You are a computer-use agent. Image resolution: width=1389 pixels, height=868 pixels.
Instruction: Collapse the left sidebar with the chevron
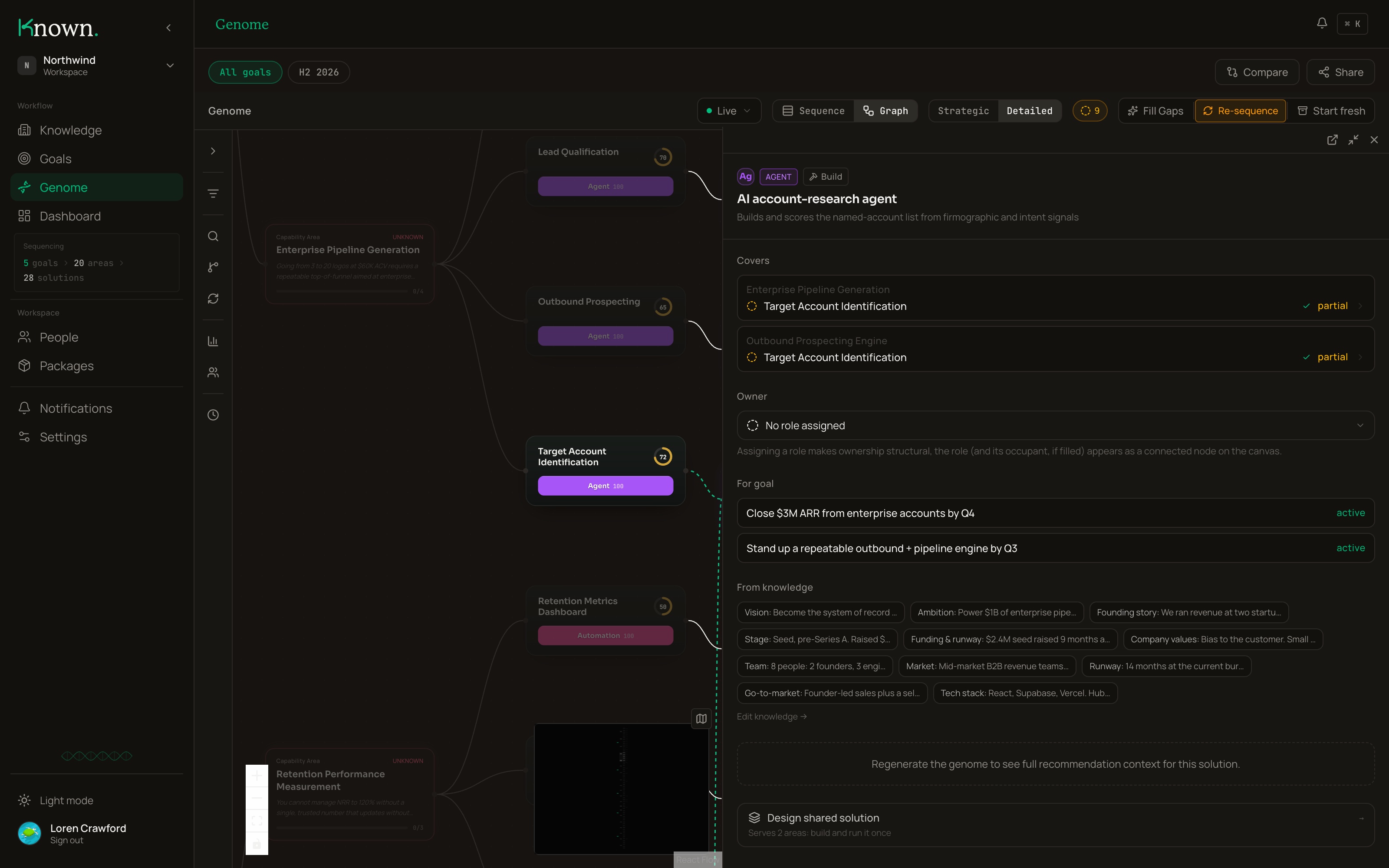[168, 27]
